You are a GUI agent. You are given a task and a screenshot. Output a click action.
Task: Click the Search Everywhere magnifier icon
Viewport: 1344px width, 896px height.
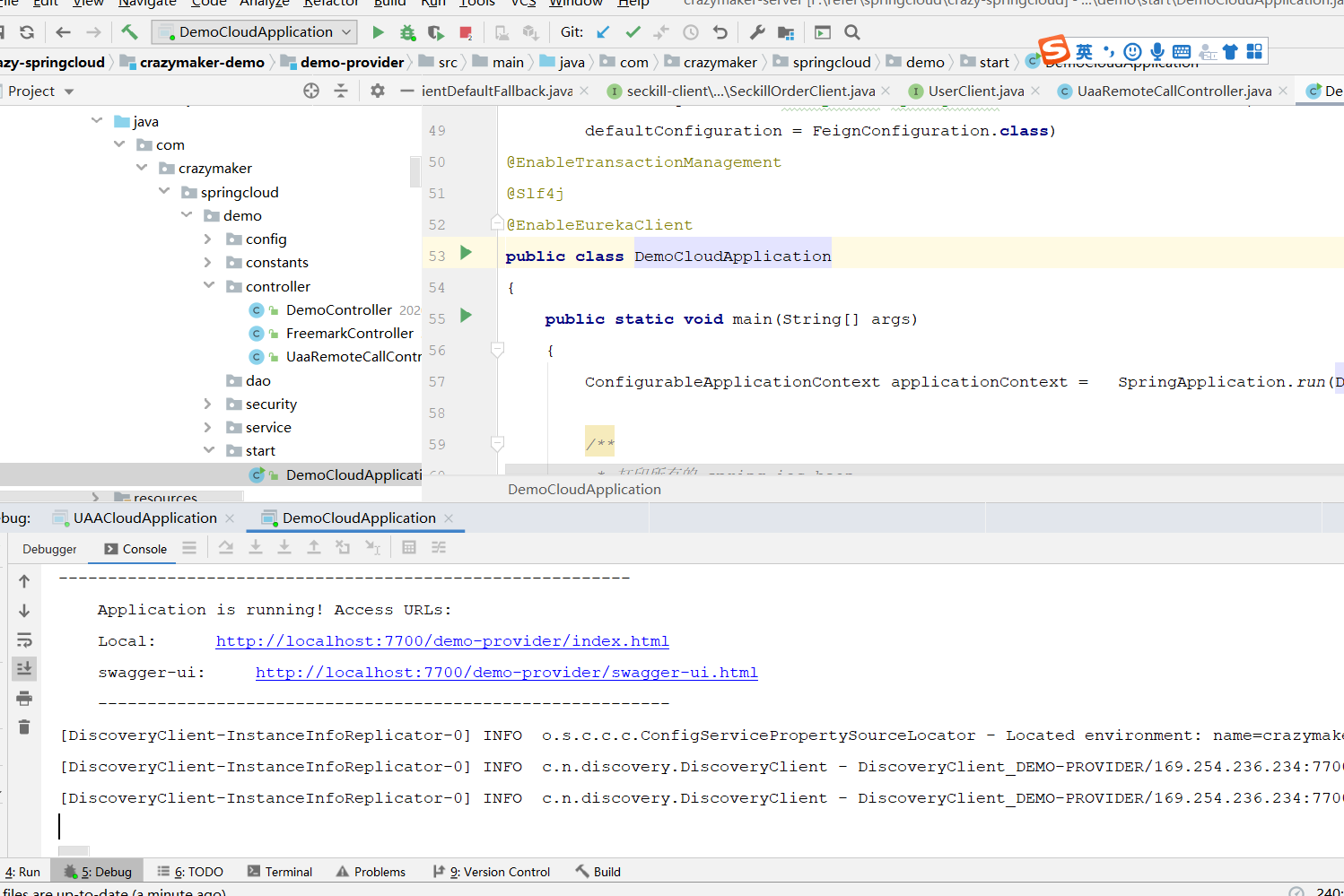[852, 32]
